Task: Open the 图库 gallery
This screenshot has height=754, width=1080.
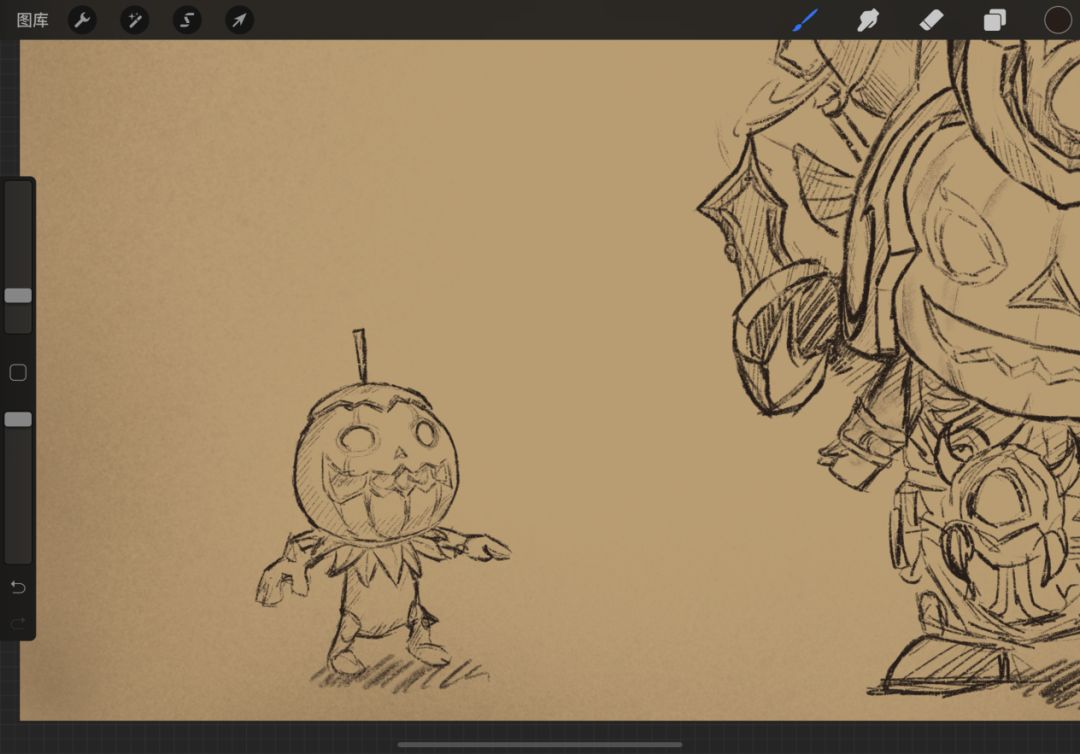Action: point(32,20)
